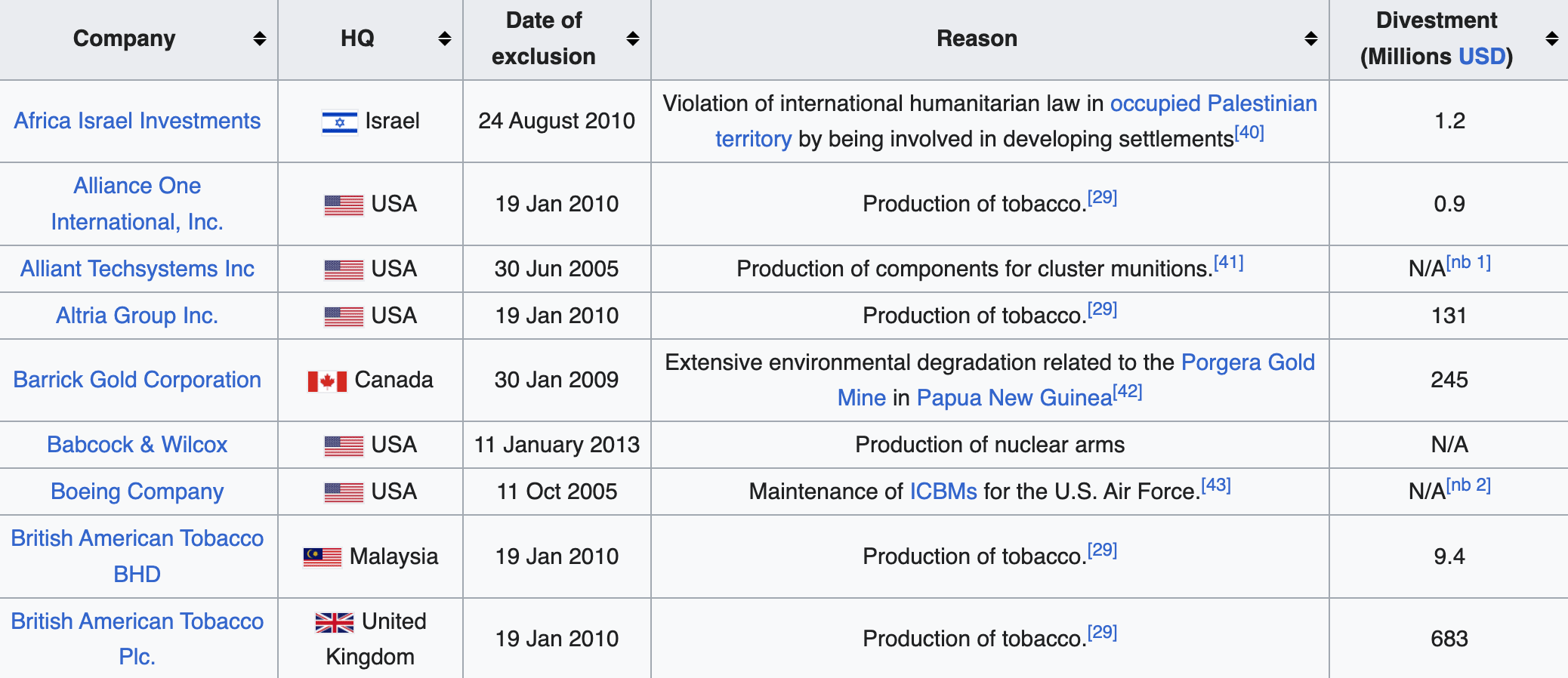
Task: Sort table by Company column arrows
Action: (x=260, y=39)
